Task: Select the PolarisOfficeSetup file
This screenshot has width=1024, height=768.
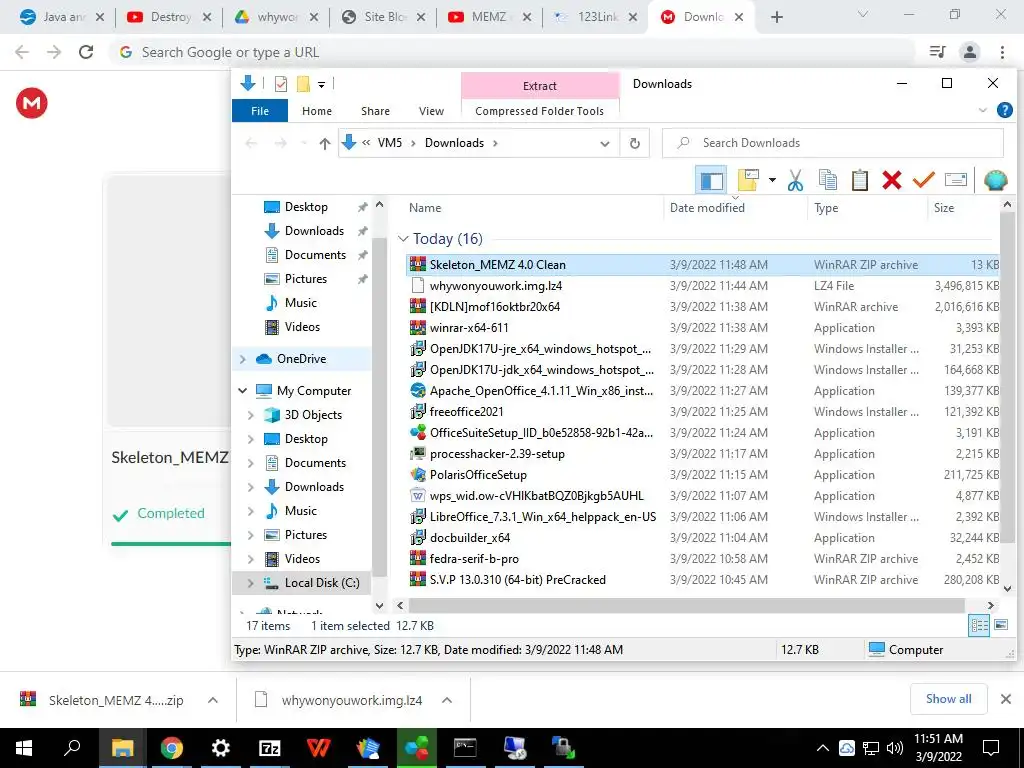Action: click(703, 475)
